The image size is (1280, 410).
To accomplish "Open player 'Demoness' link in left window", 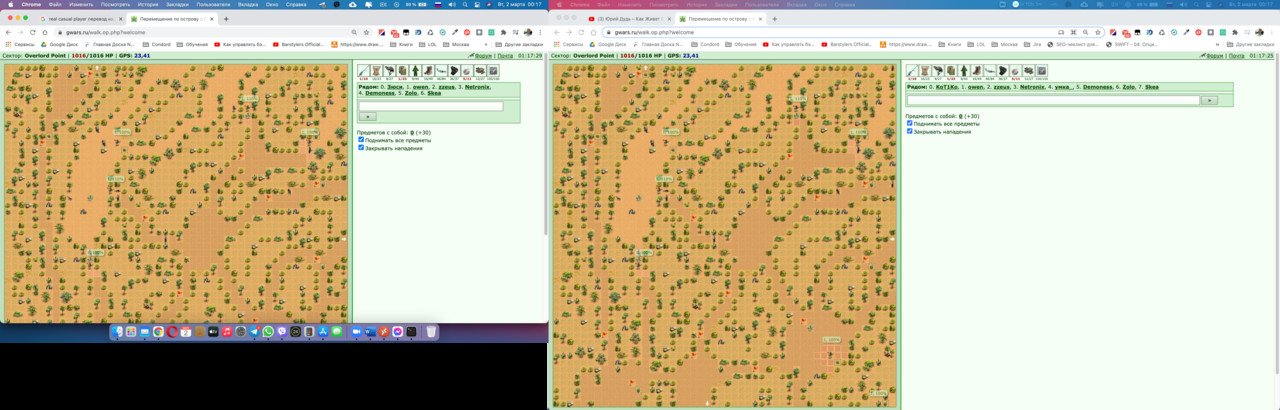I will (380, 93).
